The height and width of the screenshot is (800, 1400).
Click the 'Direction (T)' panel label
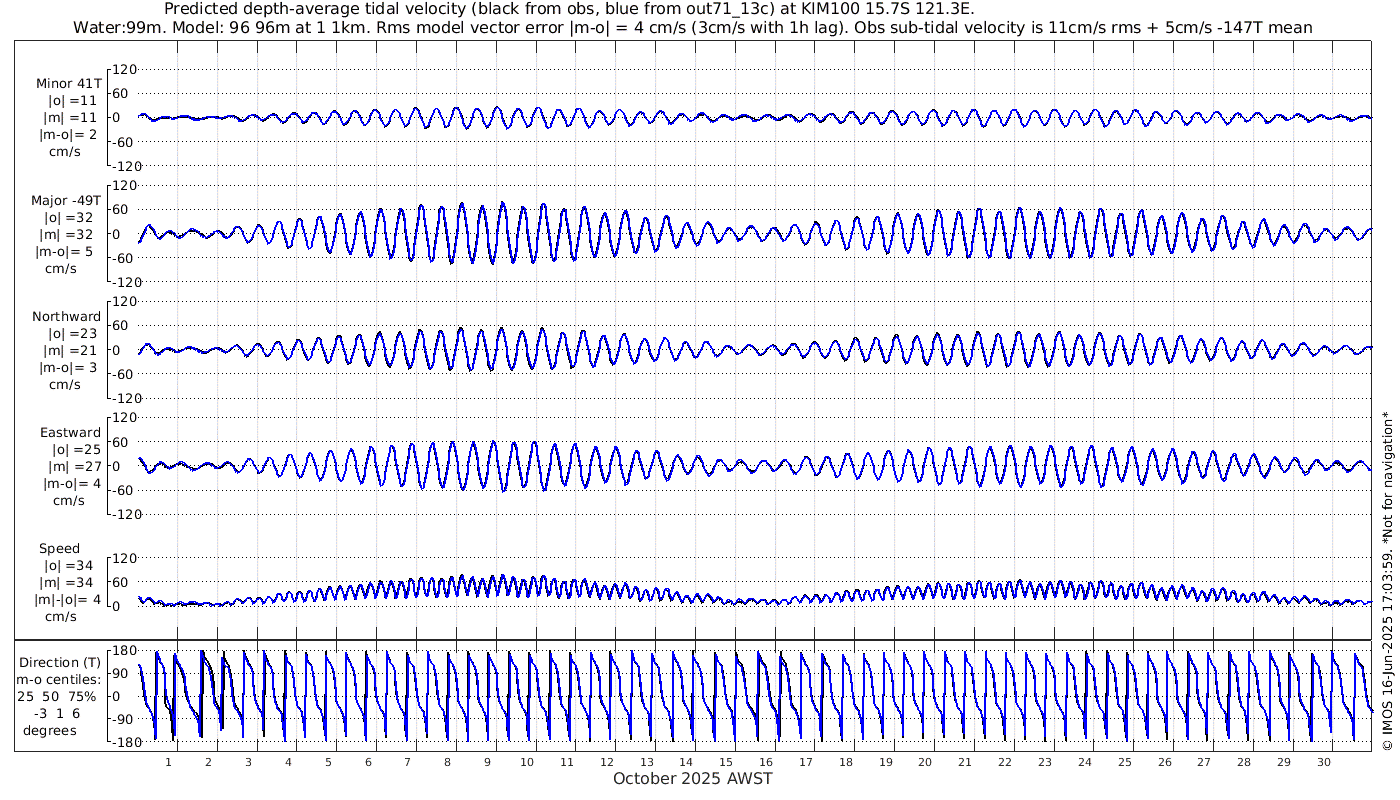click(62, 662)
